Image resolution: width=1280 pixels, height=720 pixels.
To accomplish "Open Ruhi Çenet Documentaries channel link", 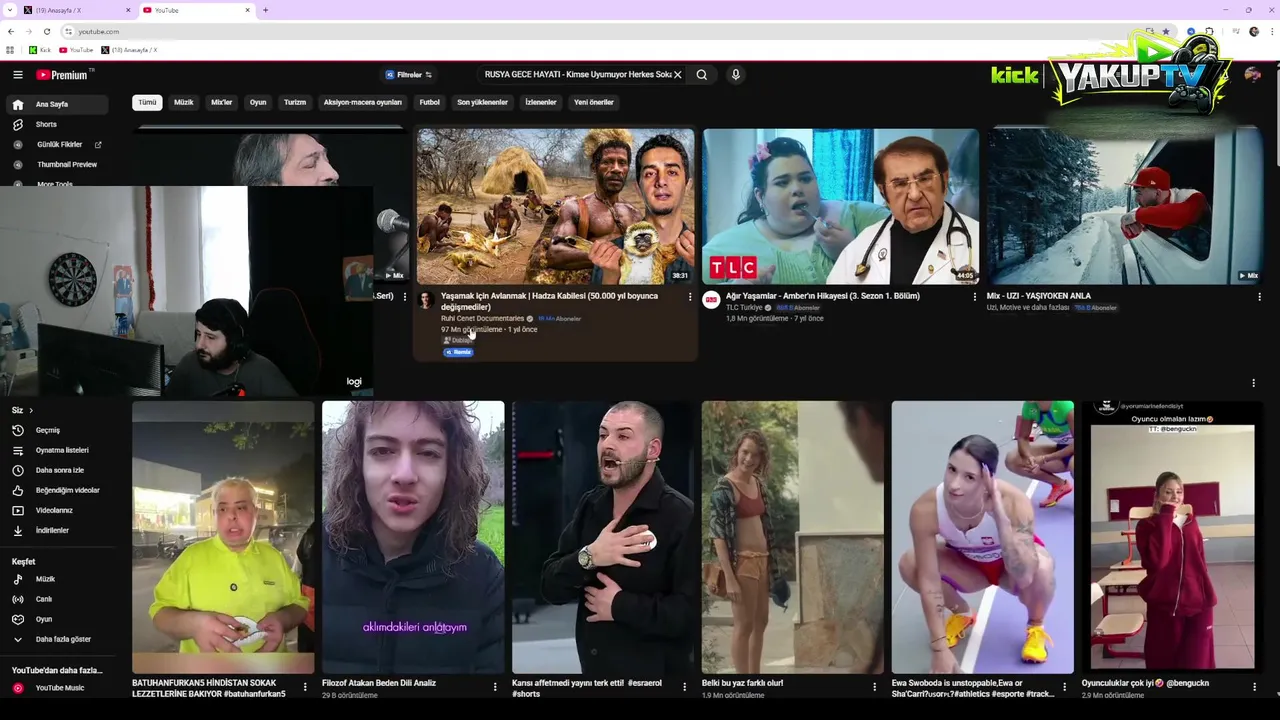I will pyautogui.click(x=483, y=318).
